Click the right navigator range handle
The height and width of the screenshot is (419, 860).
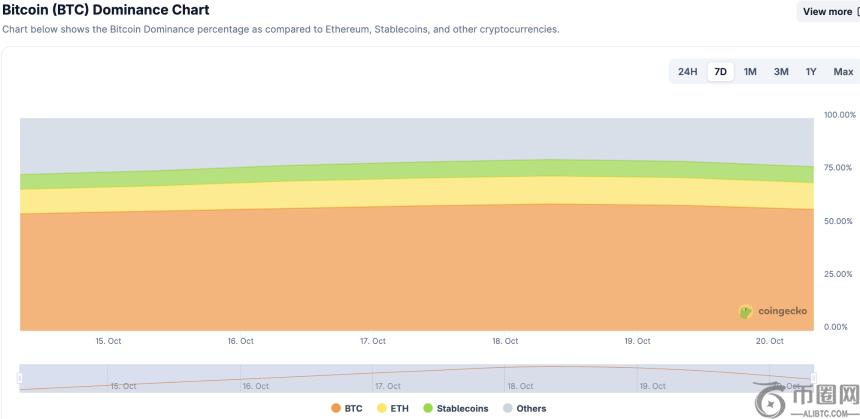click(813, 378)
